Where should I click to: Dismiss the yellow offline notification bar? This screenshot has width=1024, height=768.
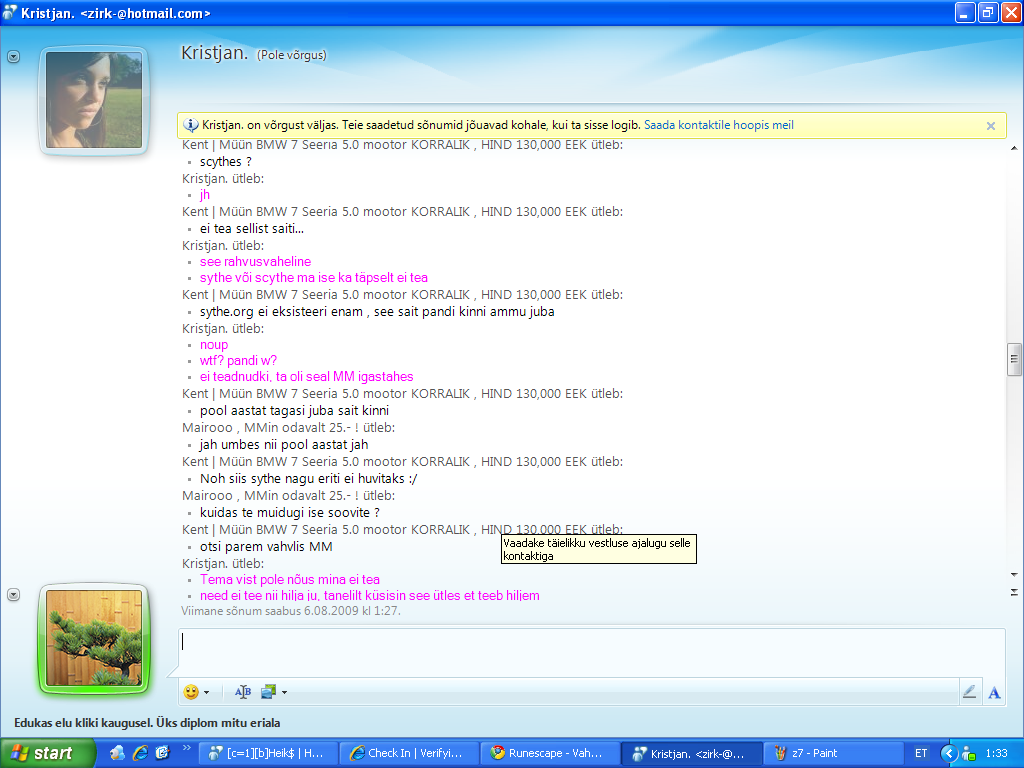pos(990,126)
